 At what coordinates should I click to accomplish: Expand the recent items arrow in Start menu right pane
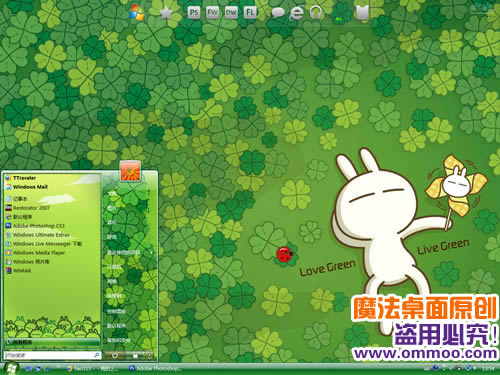pyautogui.click(x=152, y=252)
